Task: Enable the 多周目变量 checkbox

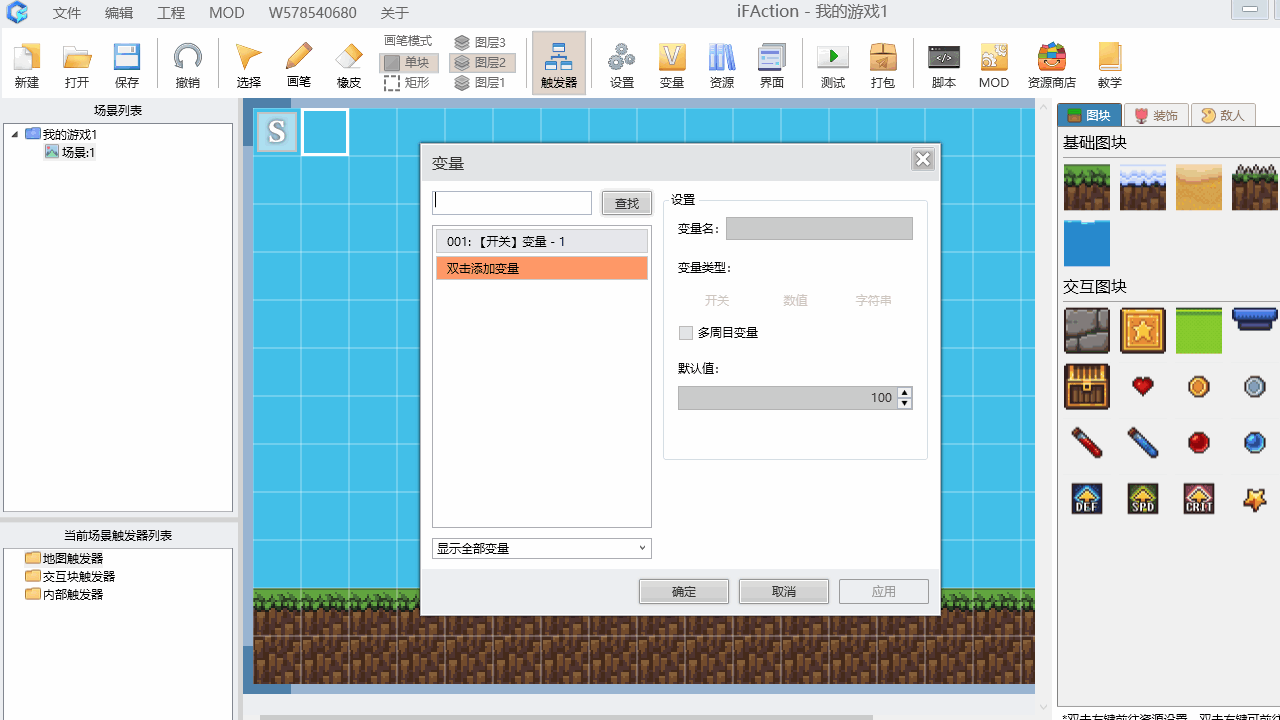Action: 686,333
